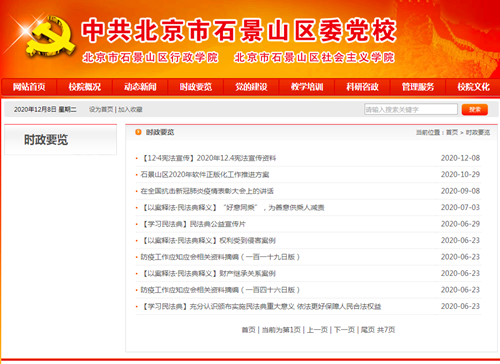Open article 【以案释法·民法典释义】财产继承关系案例

tap(208, 274)
